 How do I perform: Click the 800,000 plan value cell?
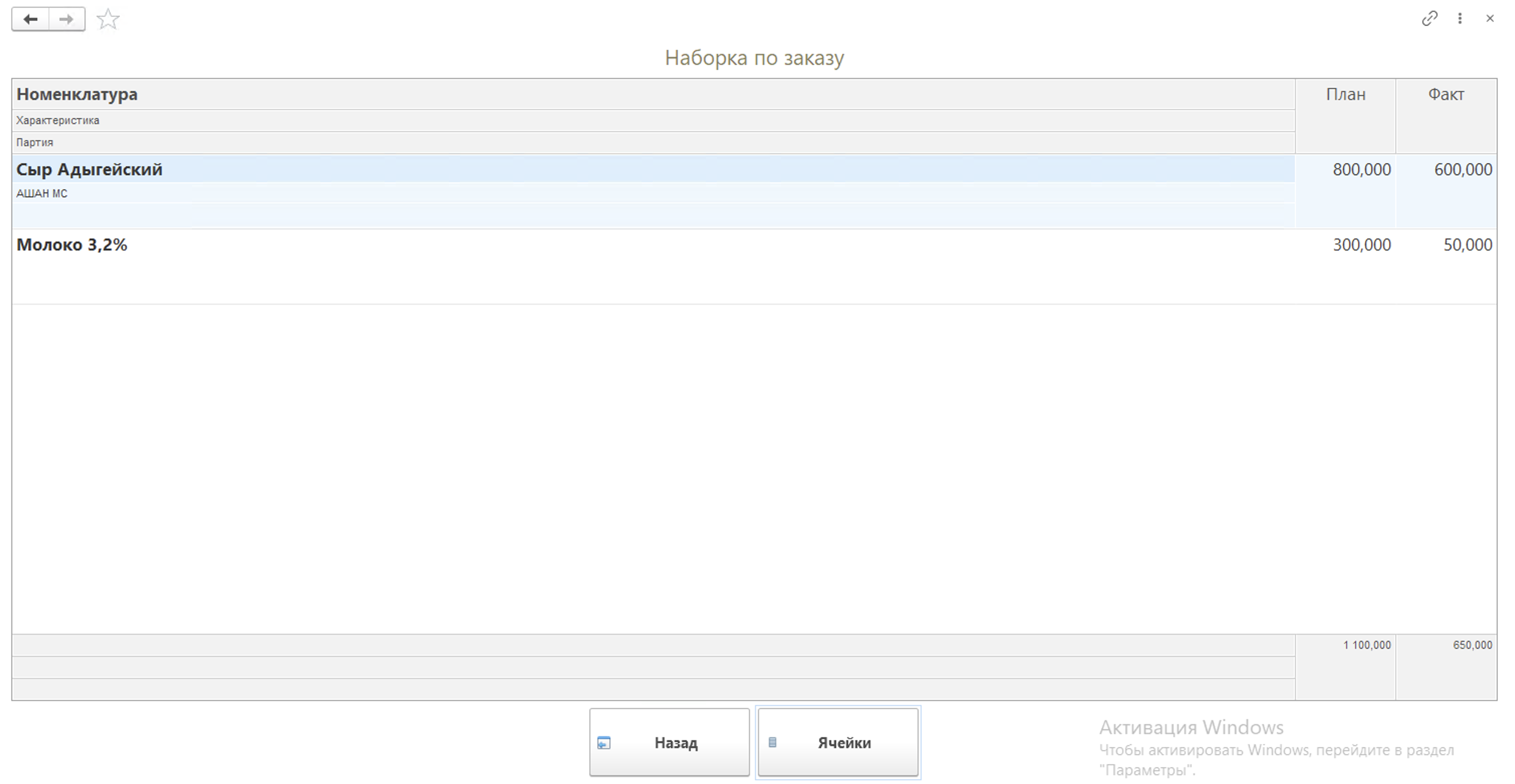1361,169
